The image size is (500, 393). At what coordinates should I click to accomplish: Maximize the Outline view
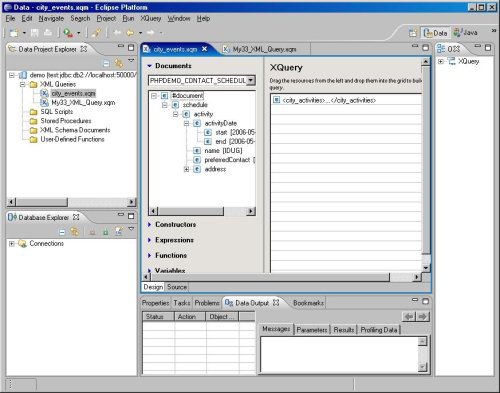488,48
